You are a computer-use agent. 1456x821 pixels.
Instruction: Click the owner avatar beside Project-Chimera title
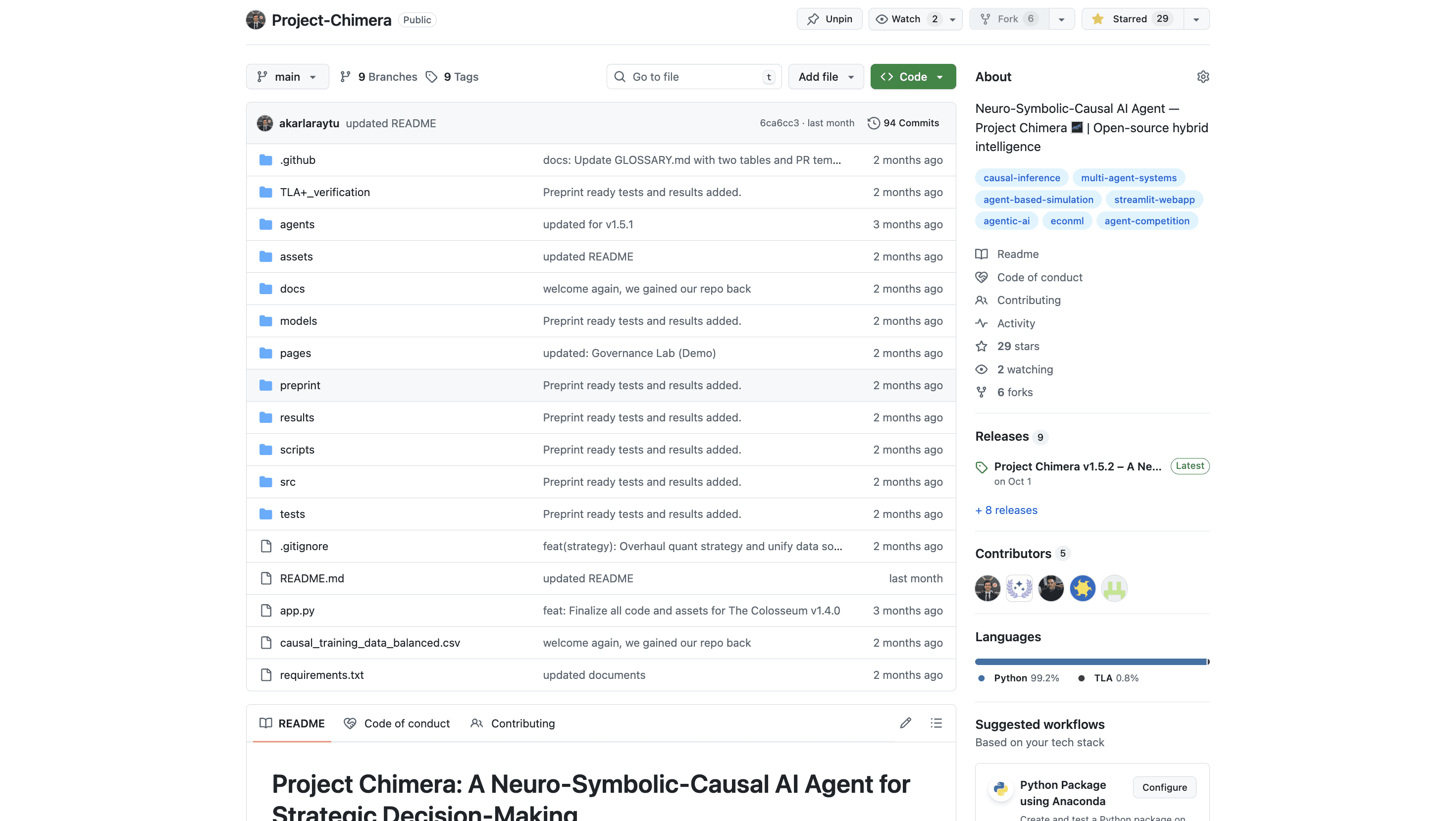(x=256, y=20)
